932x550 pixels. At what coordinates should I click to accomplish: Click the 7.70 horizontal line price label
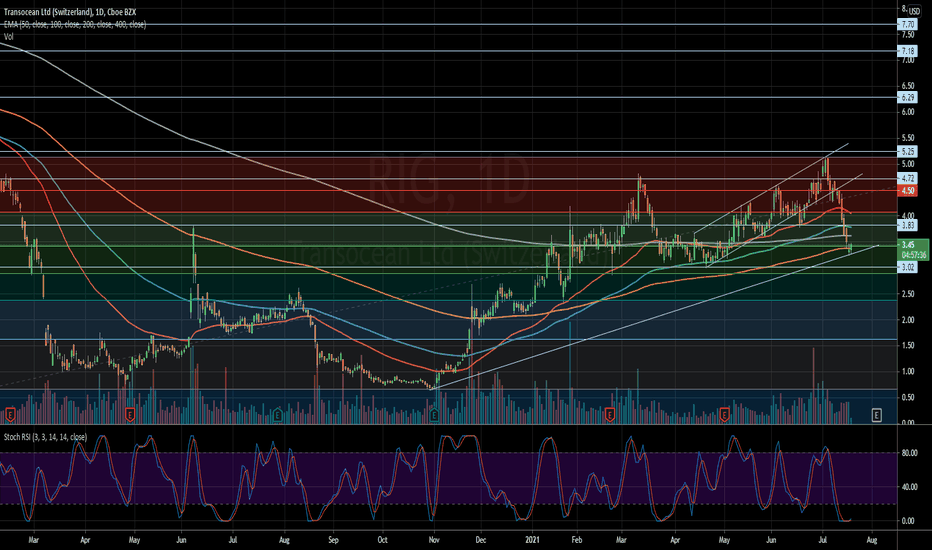pyautogui.click(x=908, y=24)
